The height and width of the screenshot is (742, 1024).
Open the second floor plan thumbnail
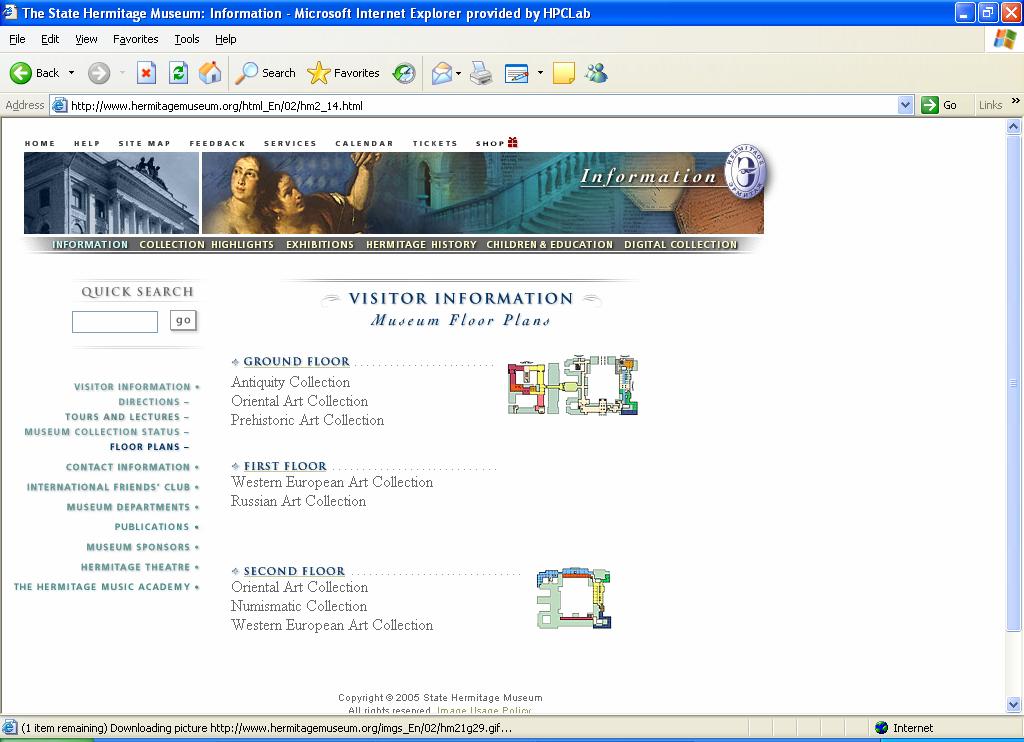coord(573,598)
